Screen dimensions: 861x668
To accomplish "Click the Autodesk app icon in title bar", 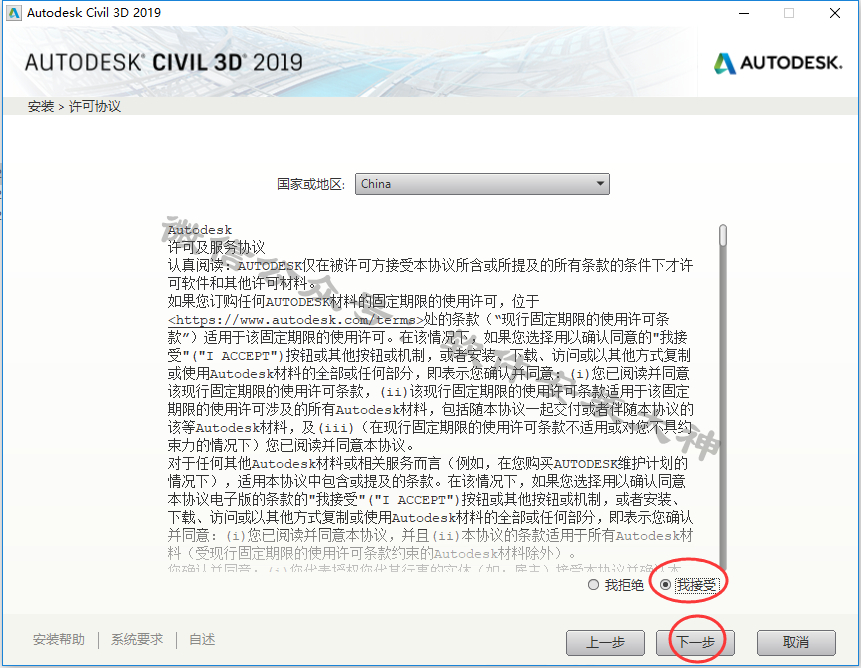I will pyautogui.click(x=14, y=13).
